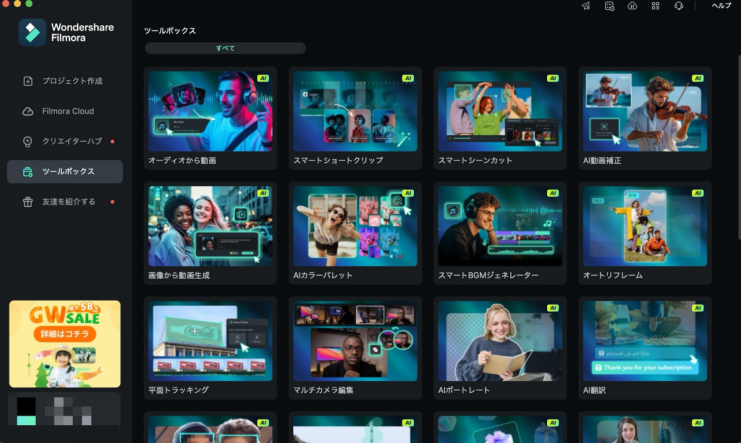Open the スマートシーンカット tool card
This screenshot has width=742, height=443.
click(500, 118)
